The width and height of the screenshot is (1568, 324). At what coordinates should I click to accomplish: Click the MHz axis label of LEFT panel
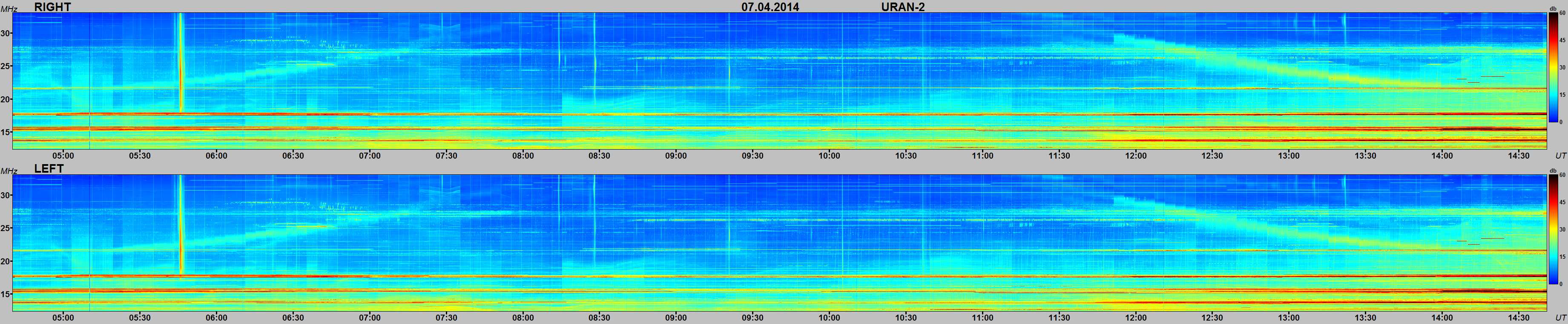pyautogui.click(x=9, y=171)
